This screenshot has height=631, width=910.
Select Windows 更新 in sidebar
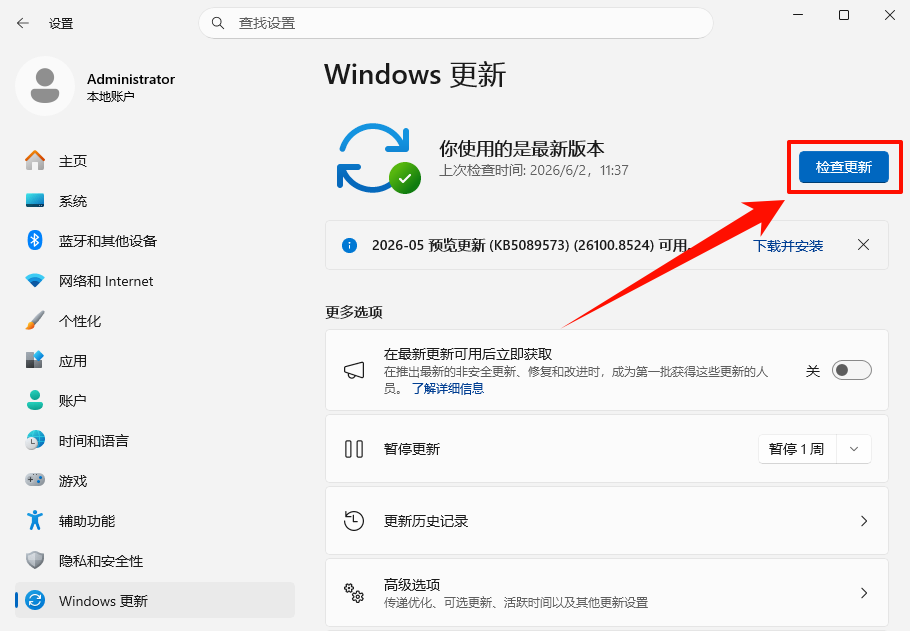coord(155,600)
